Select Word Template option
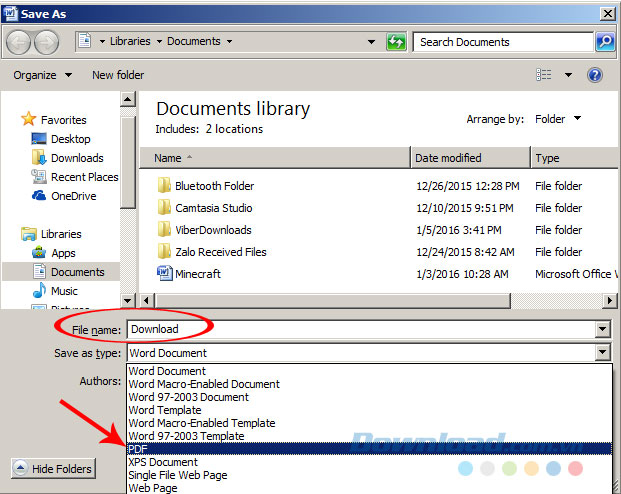Viewport: 621px width, 494px height. click(369, 410)
